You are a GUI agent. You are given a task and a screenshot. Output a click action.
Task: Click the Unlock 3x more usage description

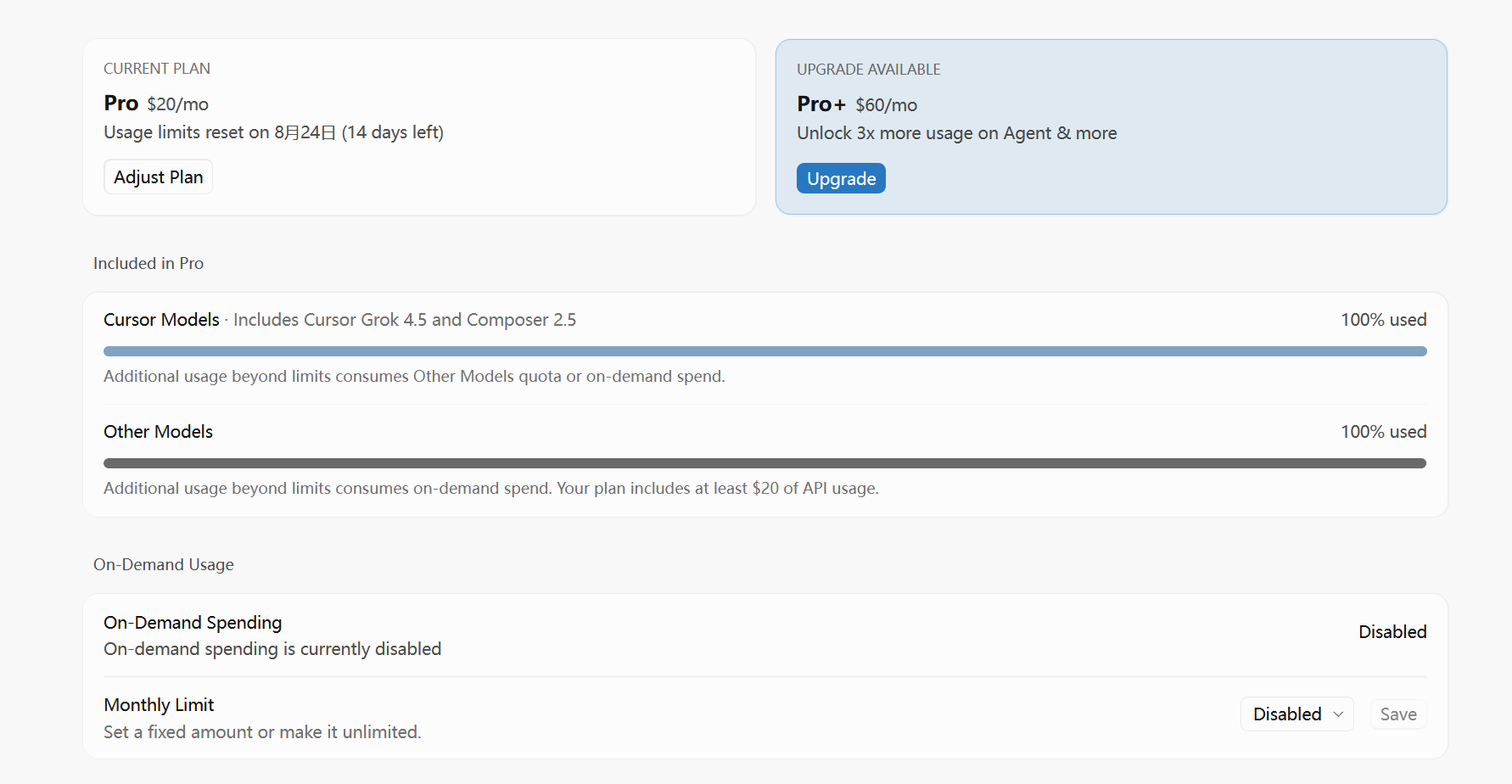[956, 133]
